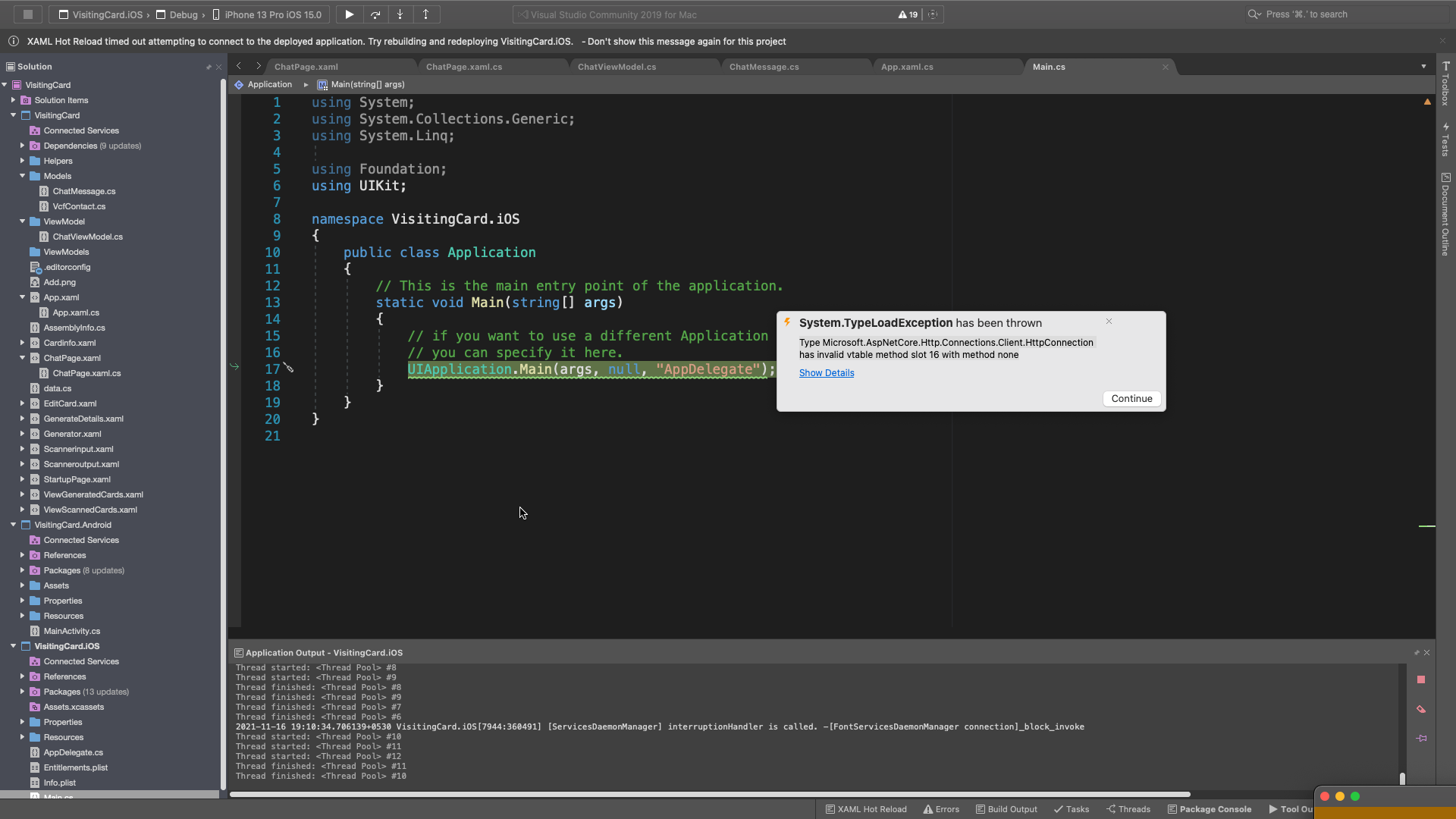Click Show Details in the exception dialog
The height and width of the screenshot is (819, 1456).
tap(827, 372)
